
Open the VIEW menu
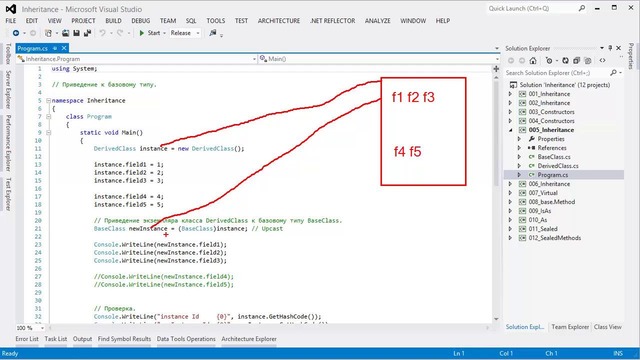pos(55,21)
